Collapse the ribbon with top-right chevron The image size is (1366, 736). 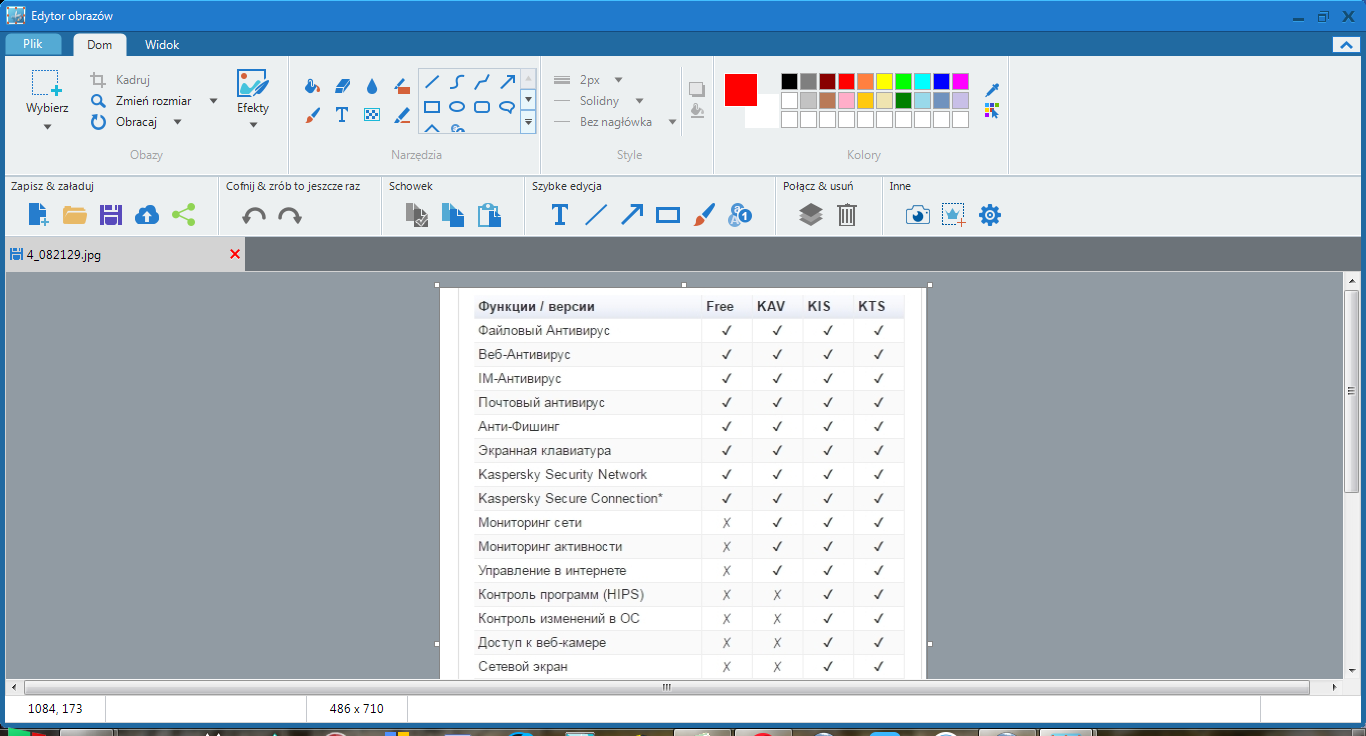click(x=1345, y=44)
